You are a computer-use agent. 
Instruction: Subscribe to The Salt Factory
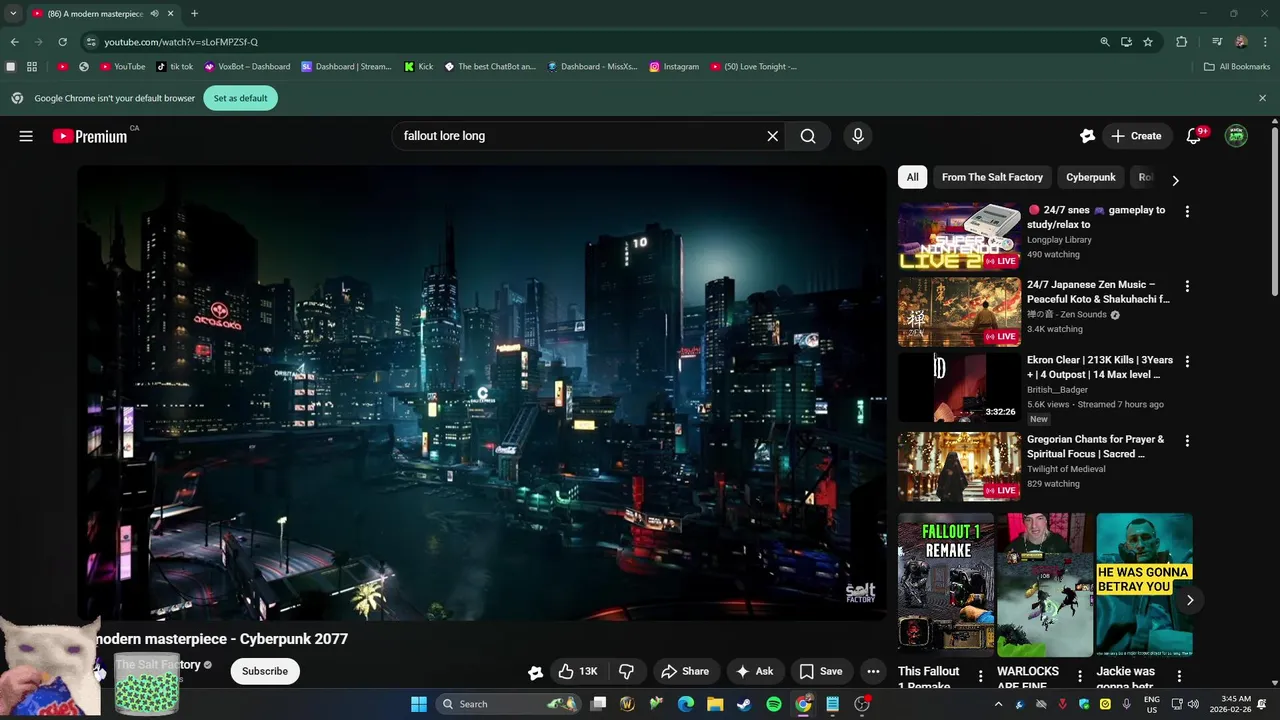tap(265, 671)
